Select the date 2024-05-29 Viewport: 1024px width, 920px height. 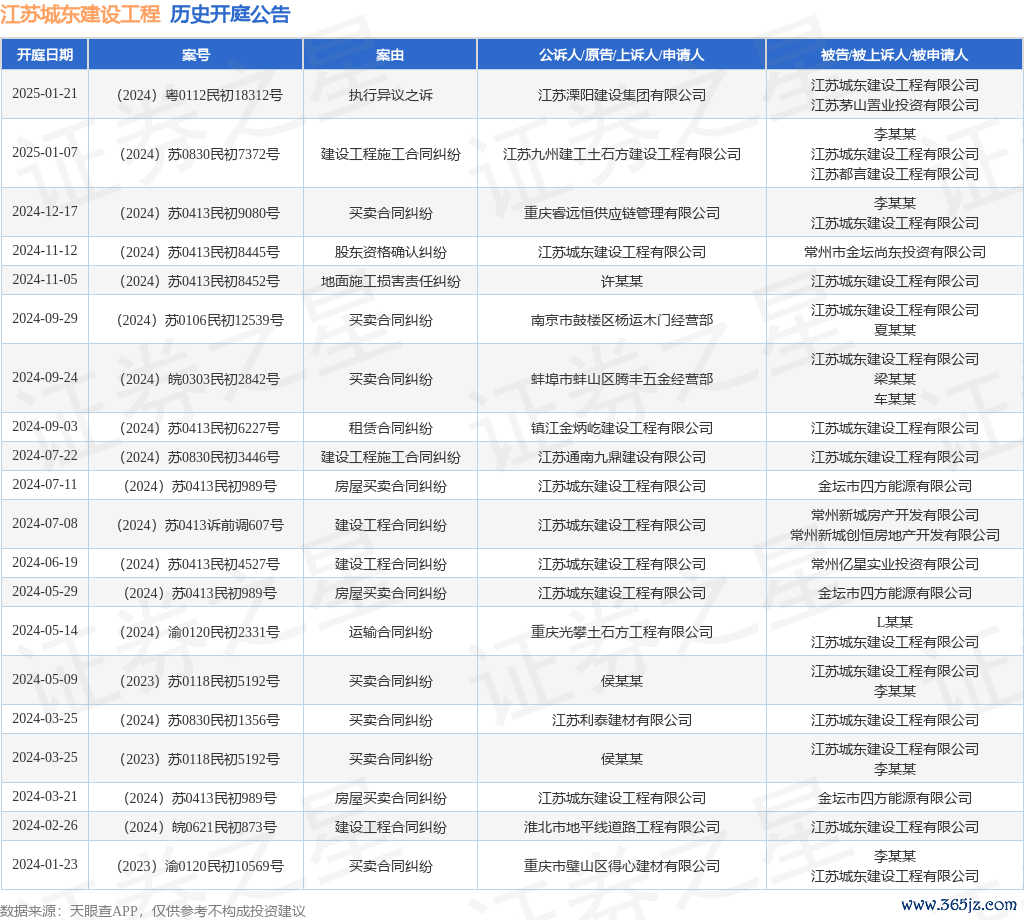click(x=44, y=592)
